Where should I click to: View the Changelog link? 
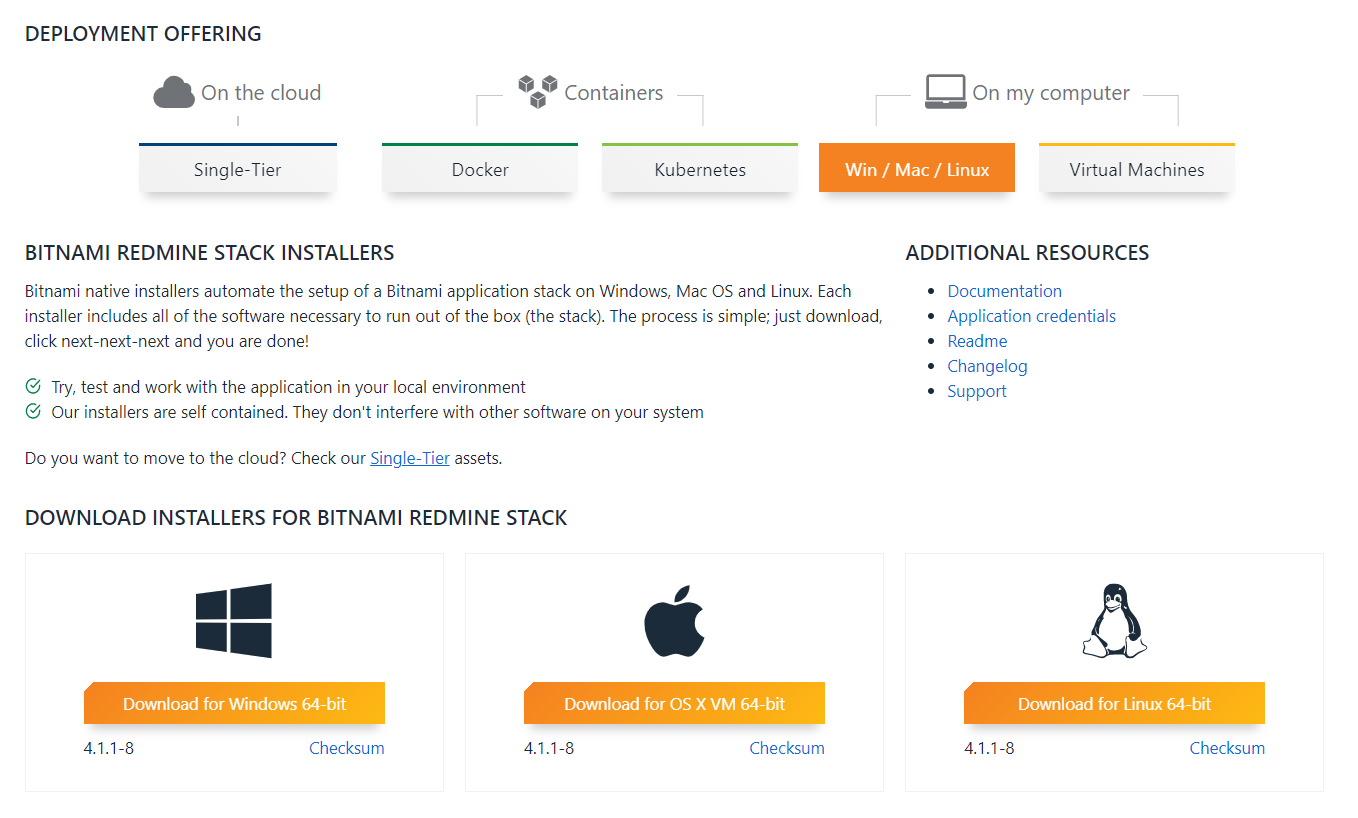pos(987,366)
